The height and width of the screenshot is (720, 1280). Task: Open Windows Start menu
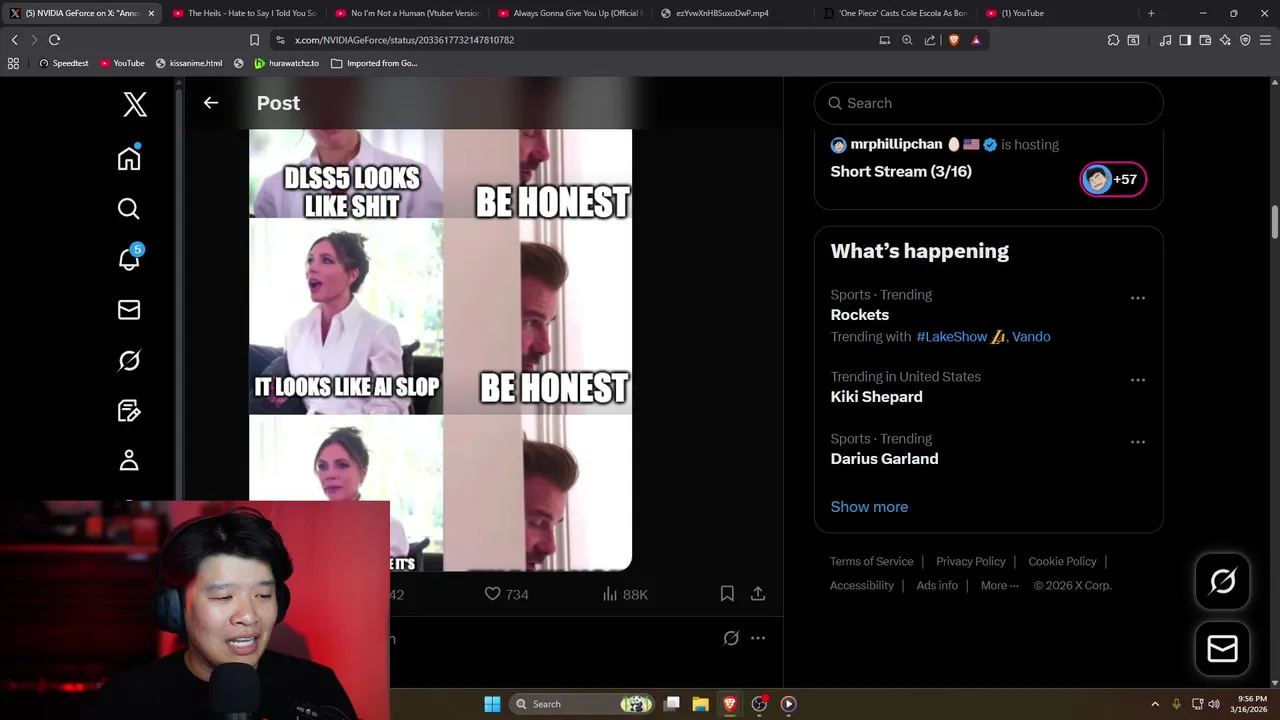(492, 704)
